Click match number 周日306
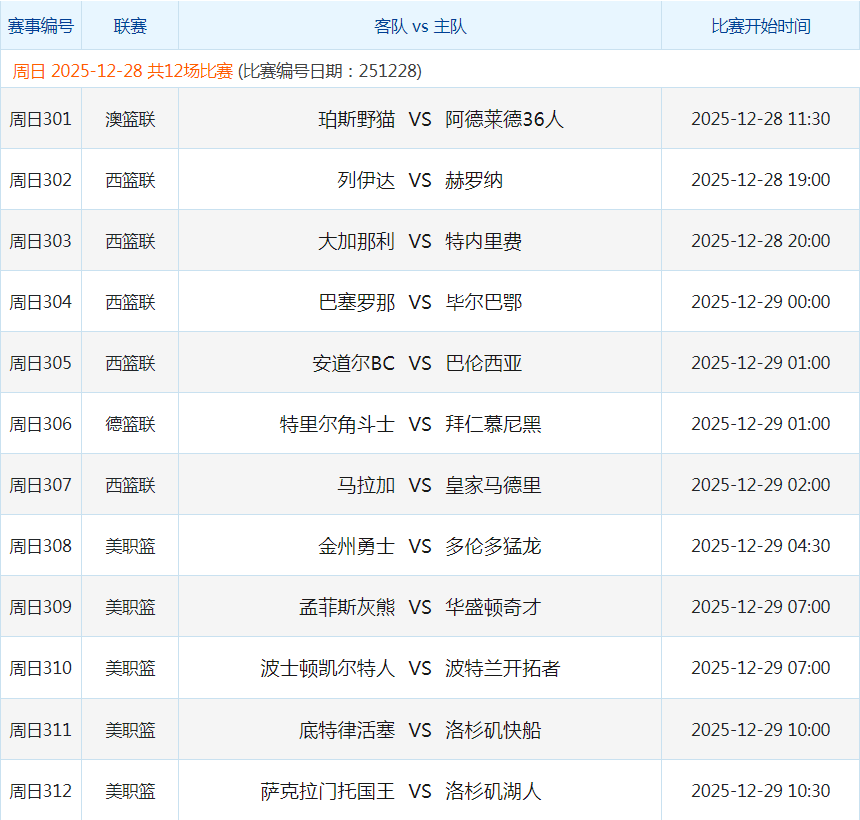Viewport: 860px width, 820px height. (x=41, y=423)
